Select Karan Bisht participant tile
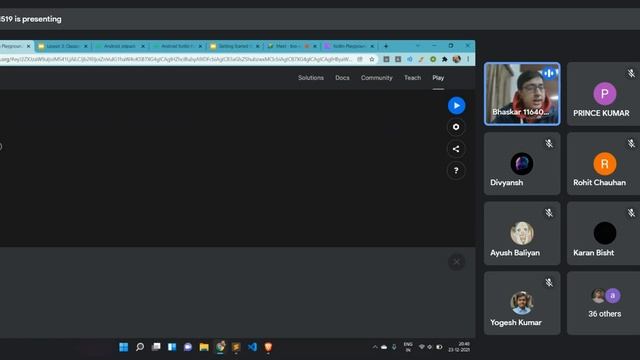Image resolution: width=640 pixels, height=360 pixels. coord(603,233)
